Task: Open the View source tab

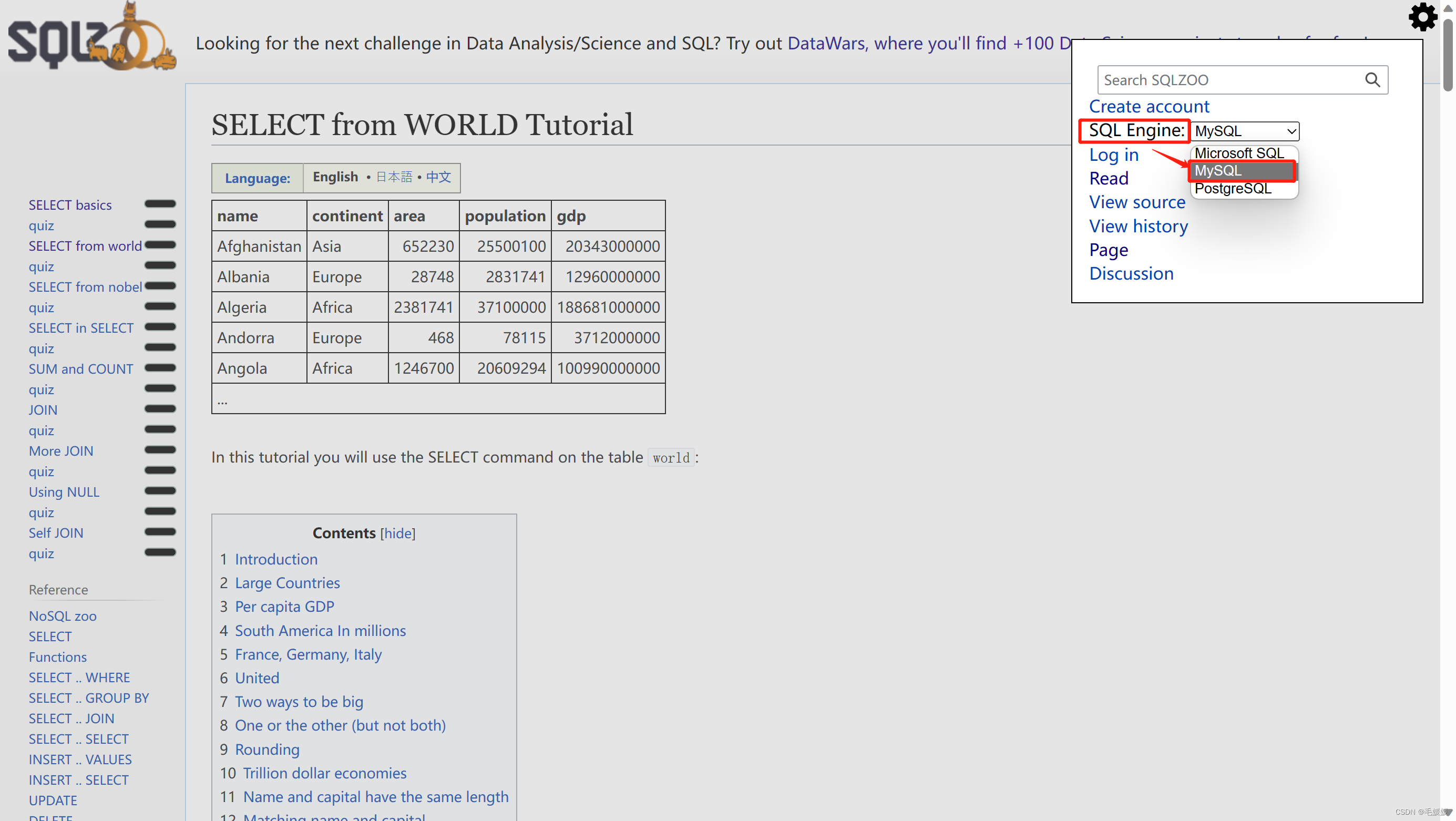Action: [x=1136, y=202]
